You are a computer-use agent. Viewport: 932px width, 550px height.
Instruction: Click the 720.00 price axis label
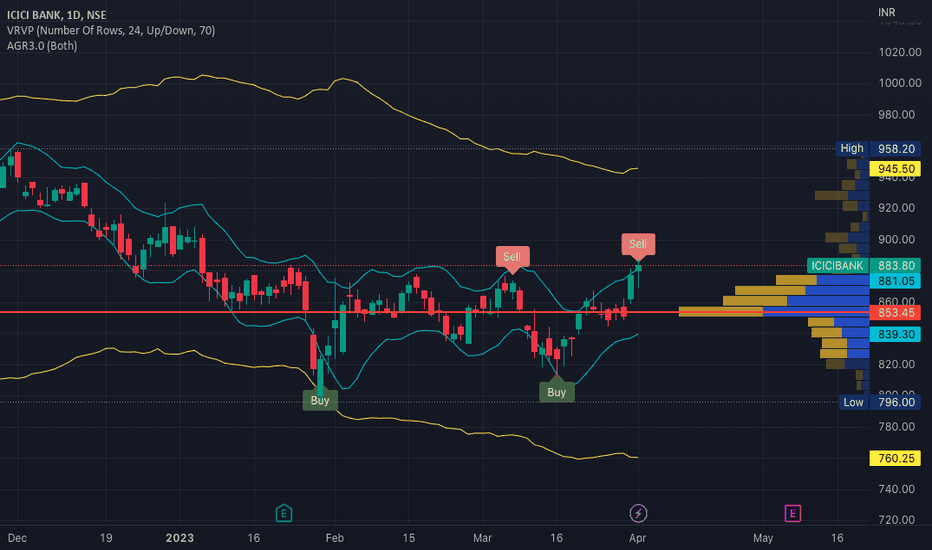coord(896,520)
